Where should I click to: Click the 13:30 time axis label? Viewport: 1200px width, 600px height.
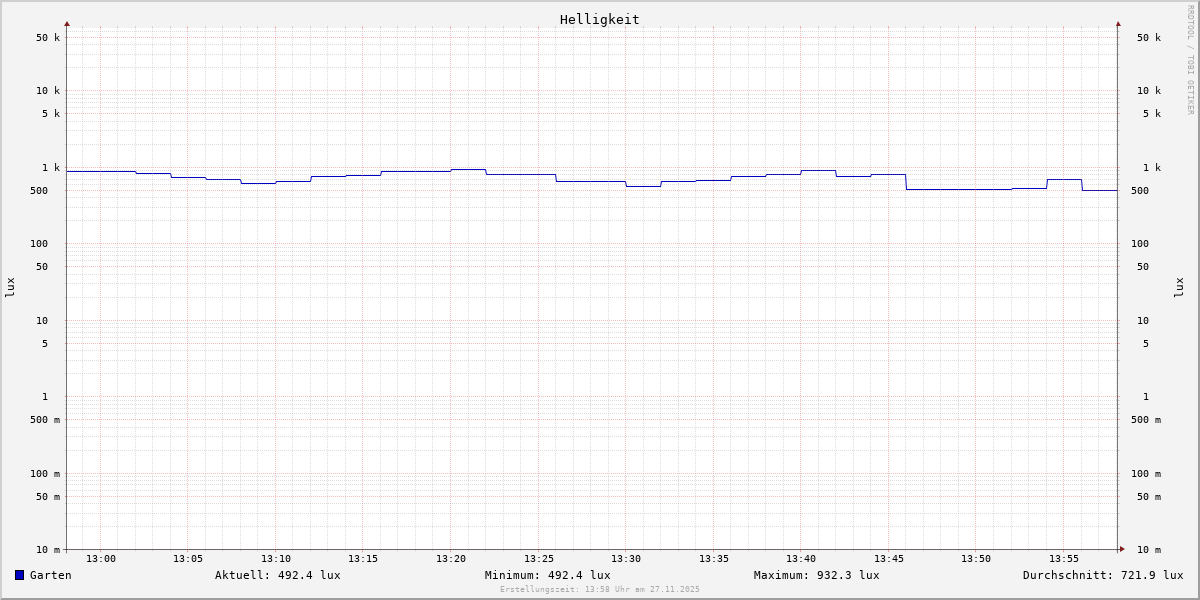click(626, 559)
